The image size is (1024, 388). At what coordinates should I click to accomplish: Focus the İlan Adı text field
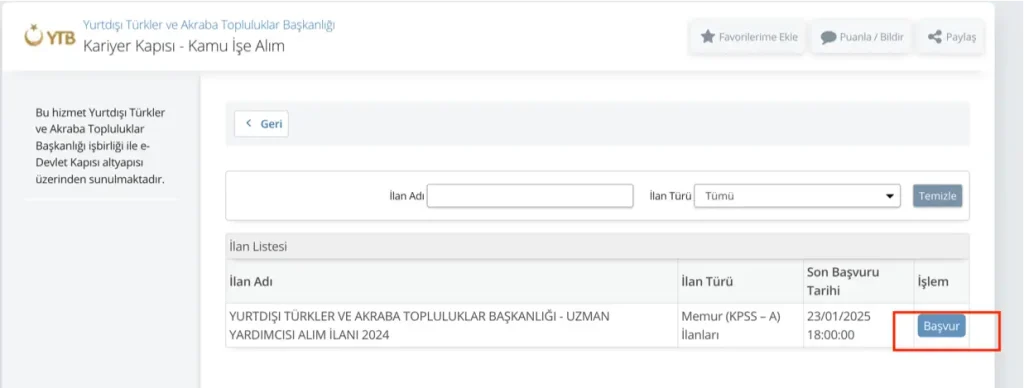click(x=530, y=196)
